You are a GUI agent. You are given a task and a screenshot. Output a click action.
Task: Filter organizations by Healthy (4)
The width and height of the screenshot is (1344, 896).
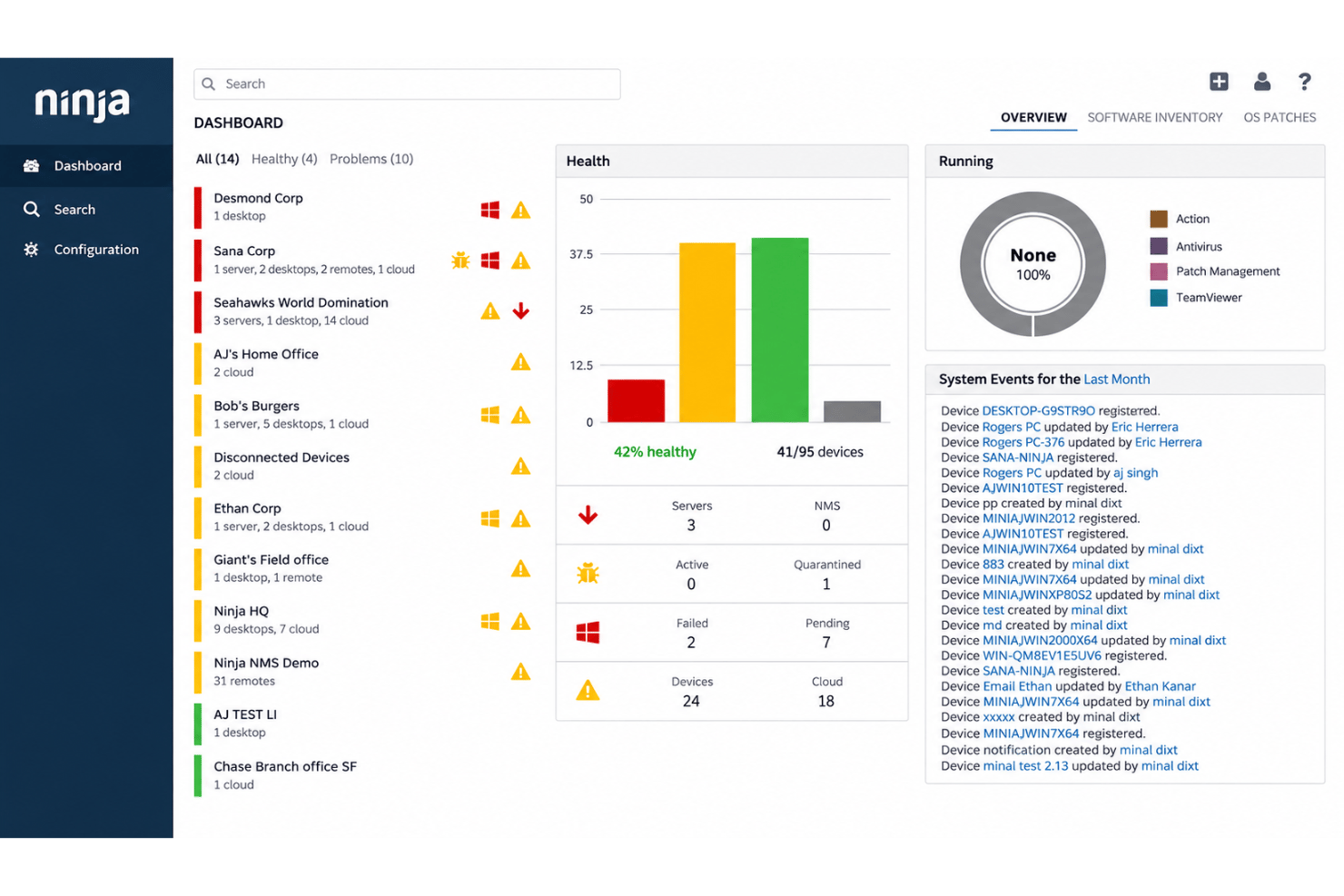(284, 159)
